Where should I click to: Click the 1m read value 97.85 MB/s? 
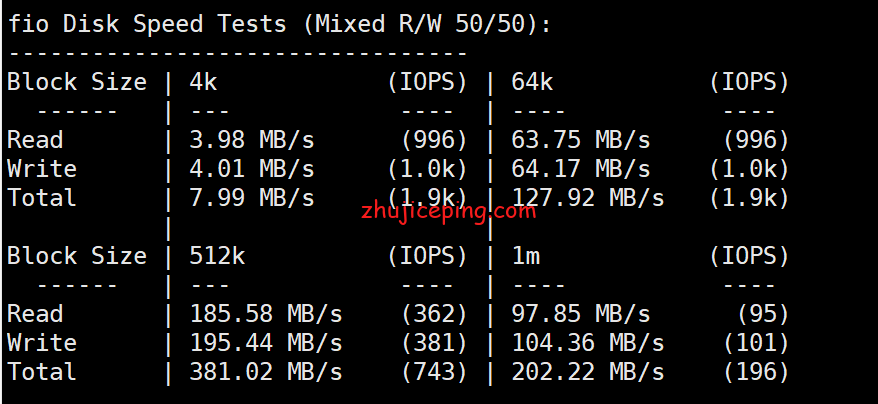[581, 314]
